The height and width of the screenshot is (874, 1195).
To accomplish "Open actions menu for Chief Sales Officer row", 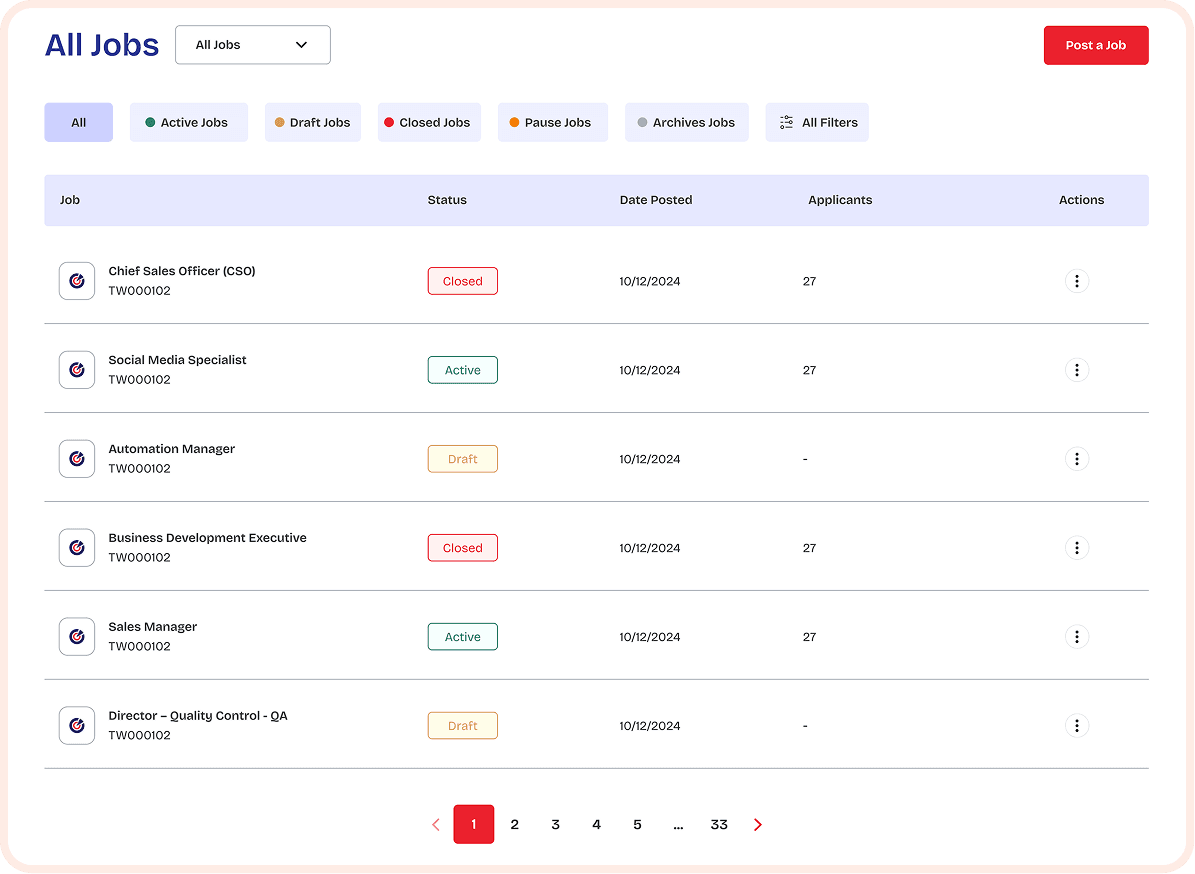I will pos(1076,281).
